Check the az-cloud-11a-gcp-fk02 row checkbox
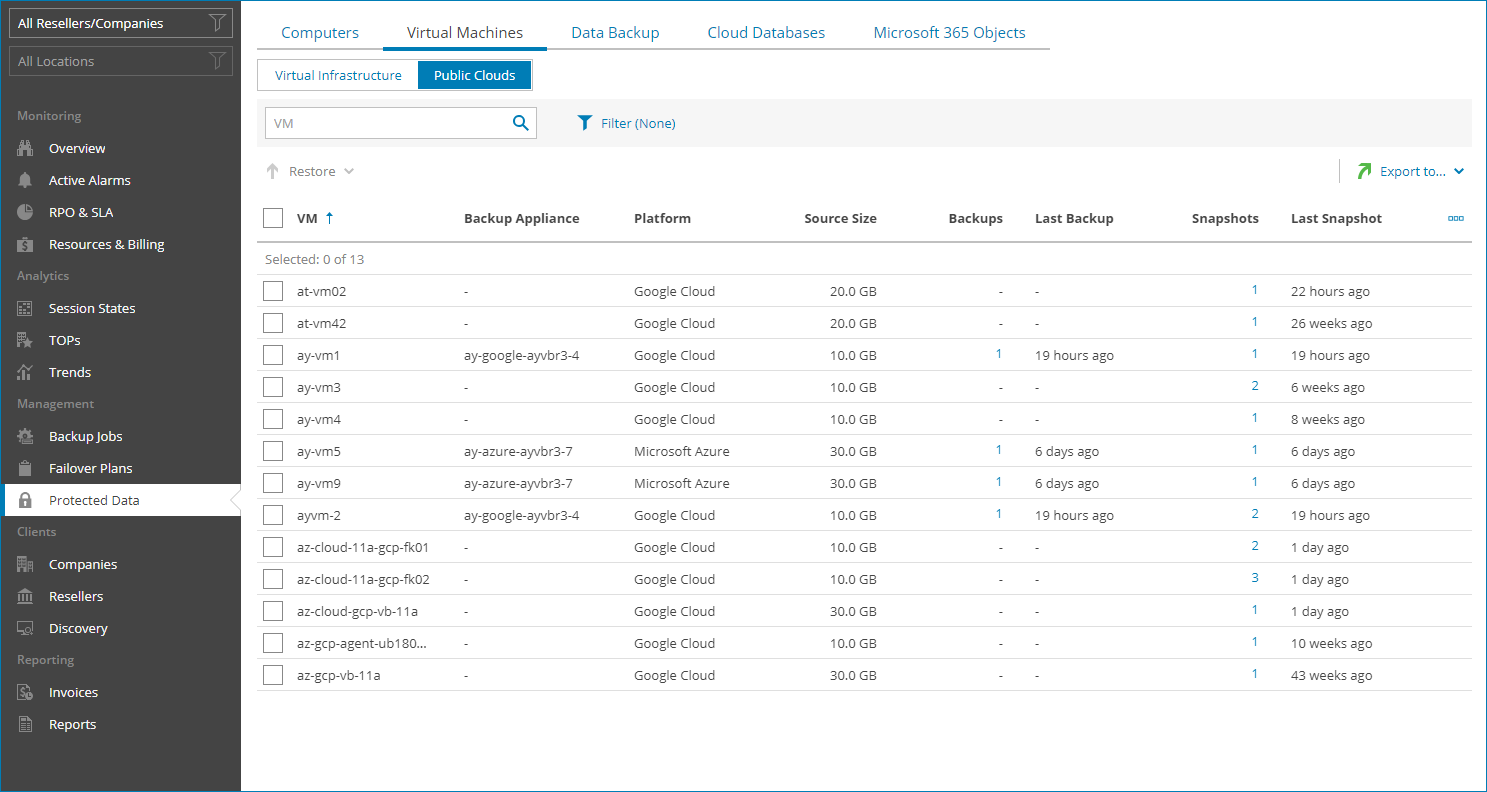 [x=273, y=579]
